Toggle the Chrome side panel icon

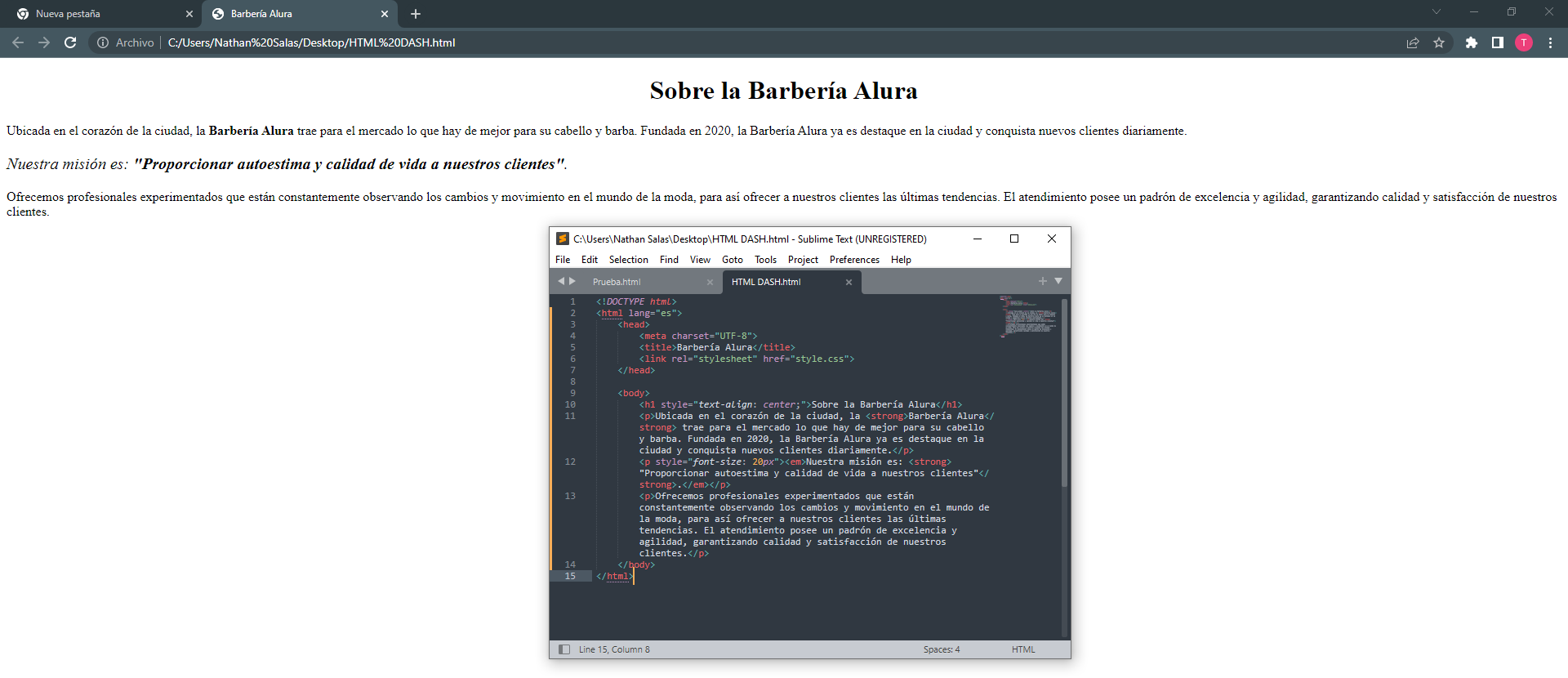(1498, 42)
